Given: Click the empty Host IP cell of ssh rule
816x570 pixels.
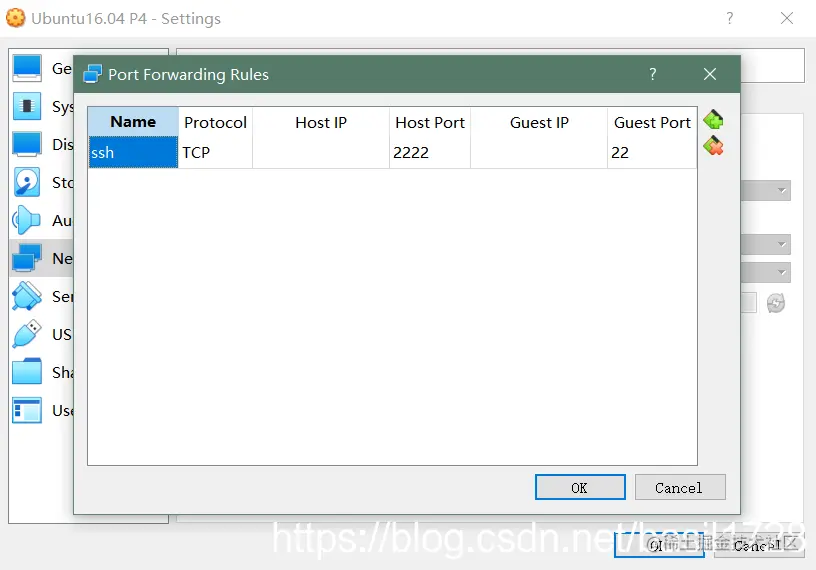Looking at the screenshot, I should click(x=321, y=153).
